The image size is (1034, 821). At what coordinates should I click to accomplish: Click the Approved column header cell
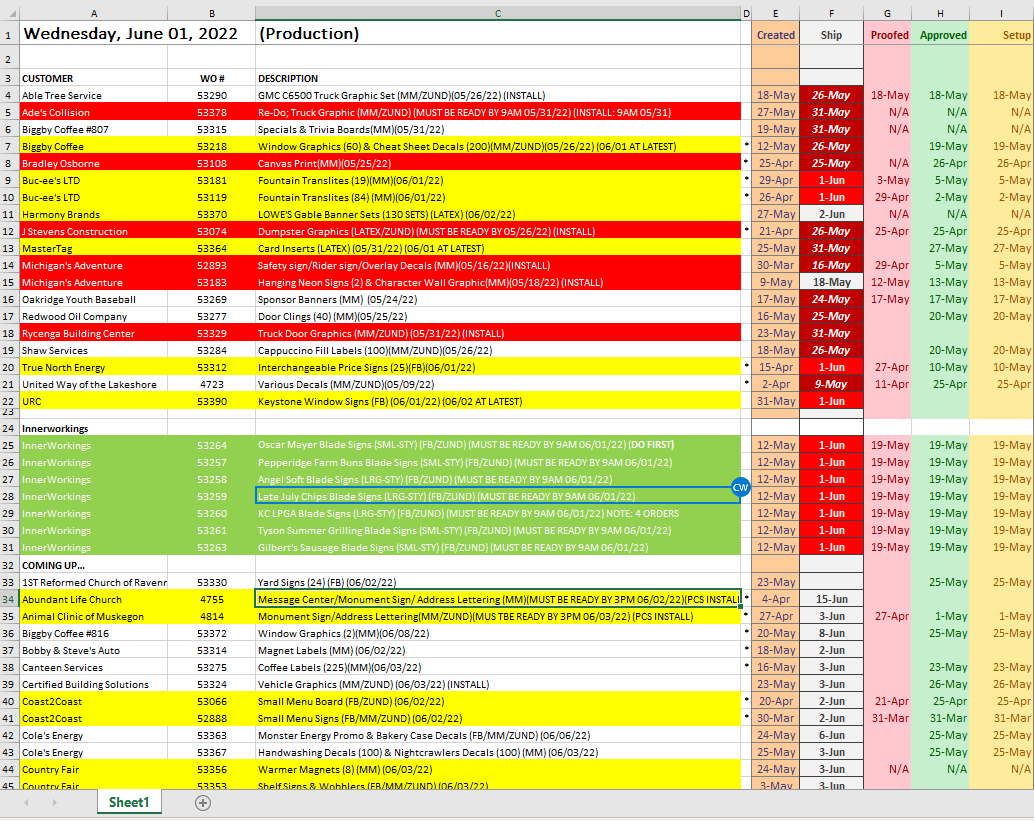940,35
